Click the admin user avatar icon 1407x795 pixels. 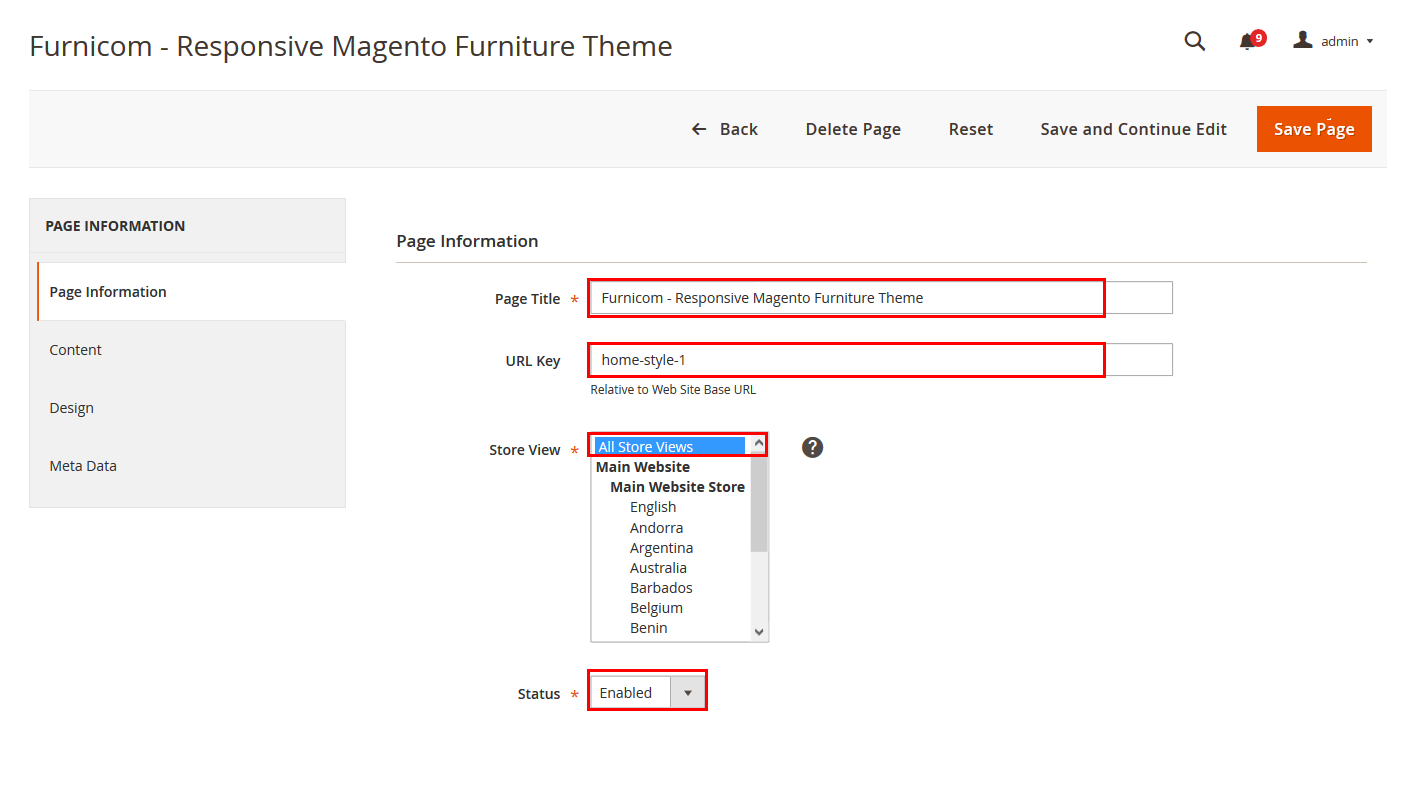[1302, 40]
